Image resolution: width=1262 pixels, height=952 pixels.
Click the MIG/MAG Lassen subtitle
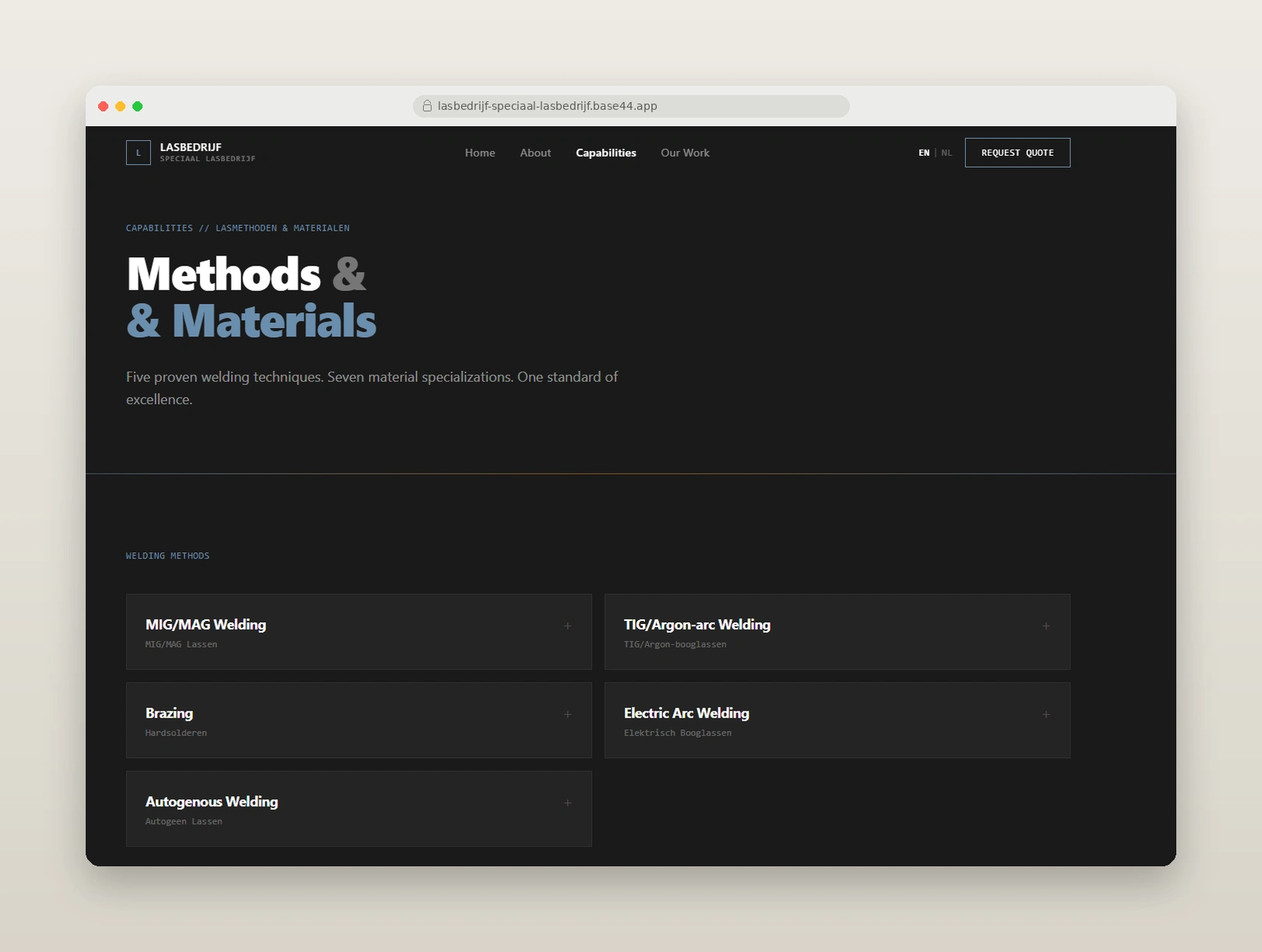coord(182,644)
